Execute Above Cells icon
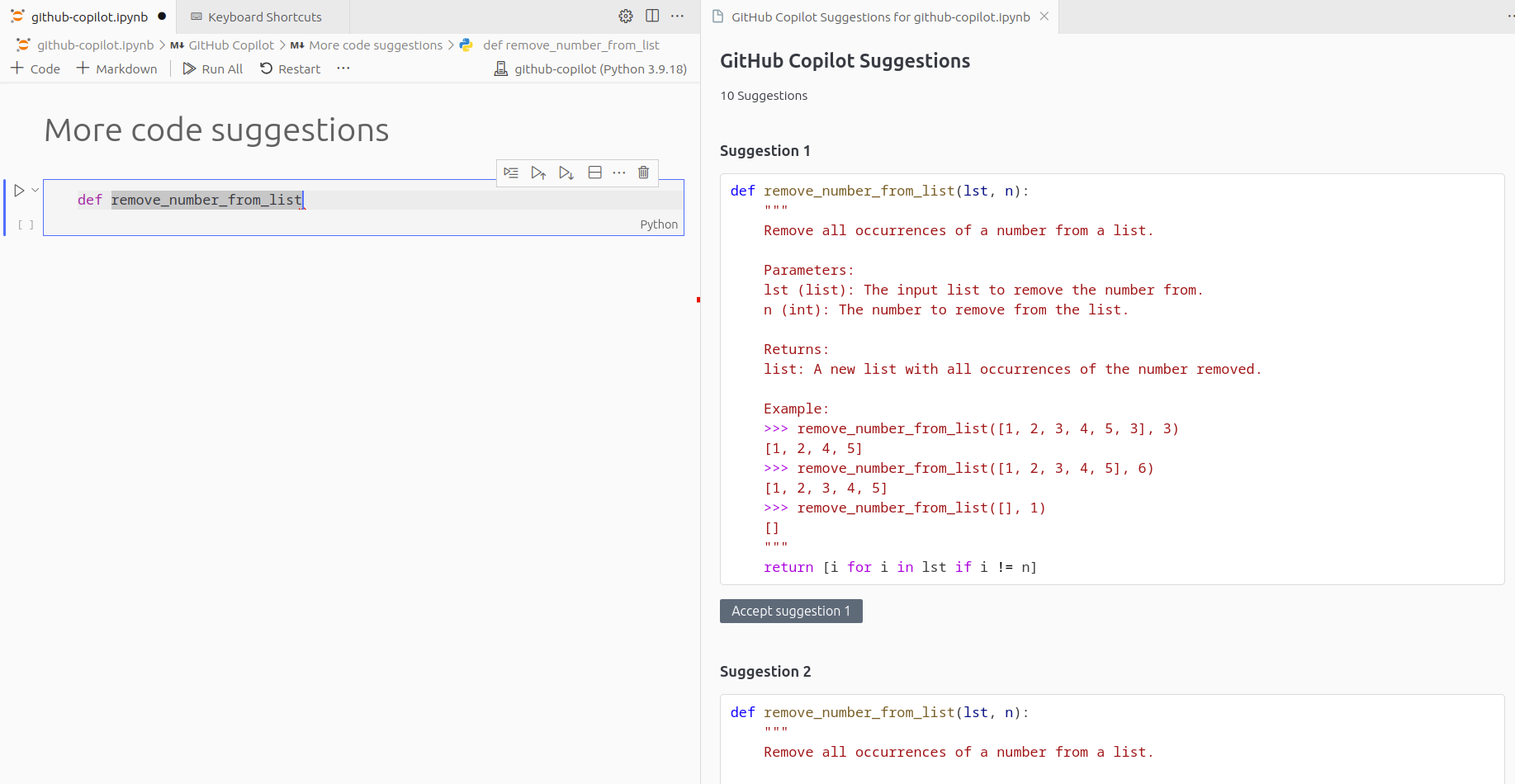Image resolution: width=1515 pixels, height=784 pixels. 538,172
